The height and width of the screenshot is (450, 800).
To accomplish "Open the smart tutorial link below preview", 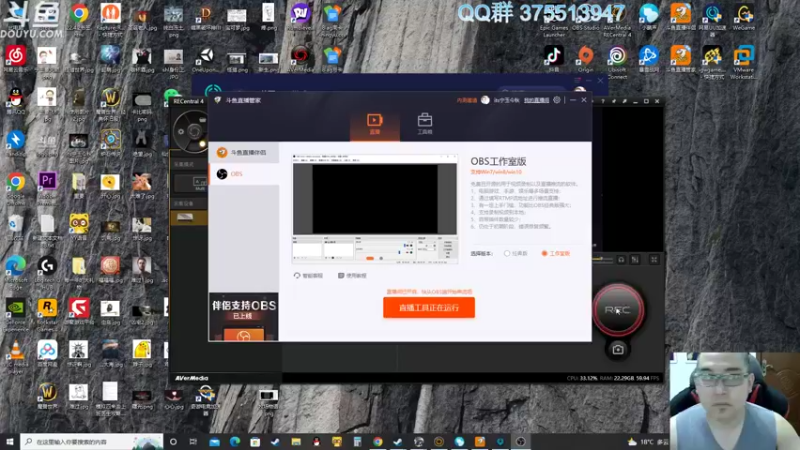I will coord(308,276).
